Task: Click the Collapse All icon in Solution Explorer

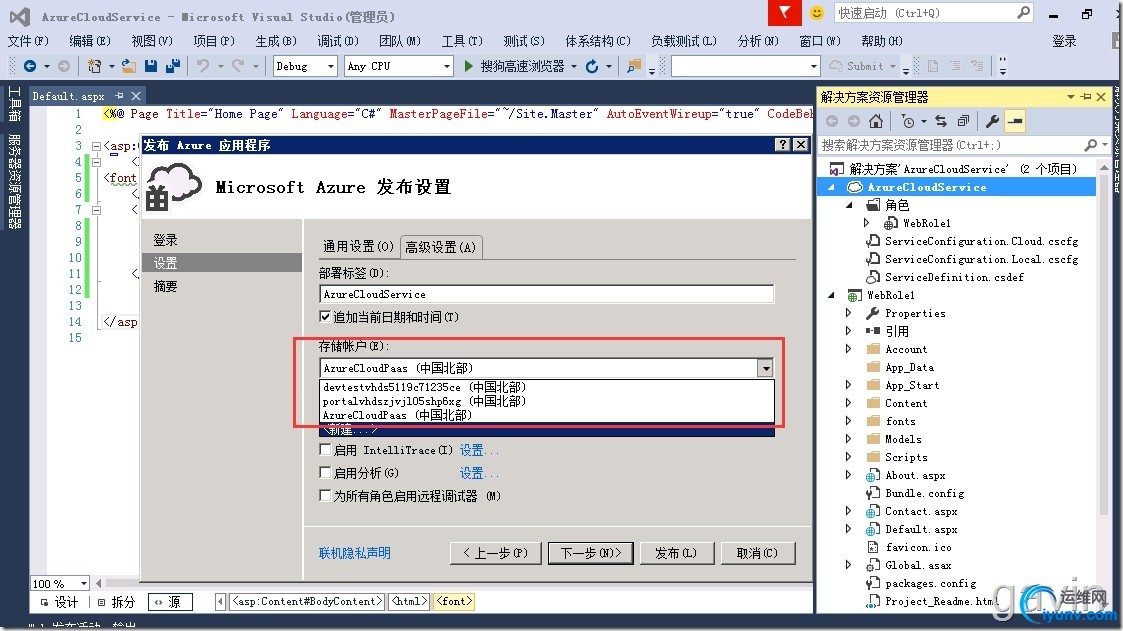Action: 963,121
